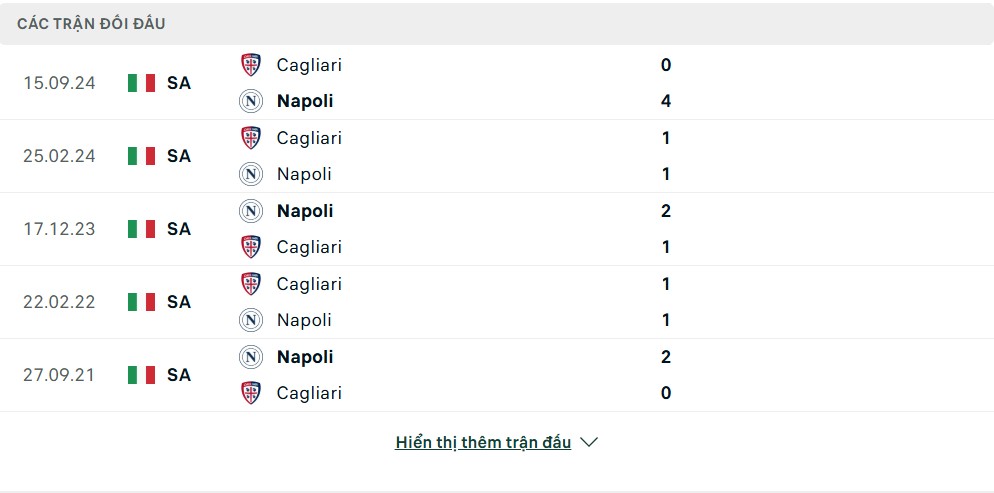Open the 27.09.21 match date
This screenshot has height=493, width=994.
coord(59,375)
